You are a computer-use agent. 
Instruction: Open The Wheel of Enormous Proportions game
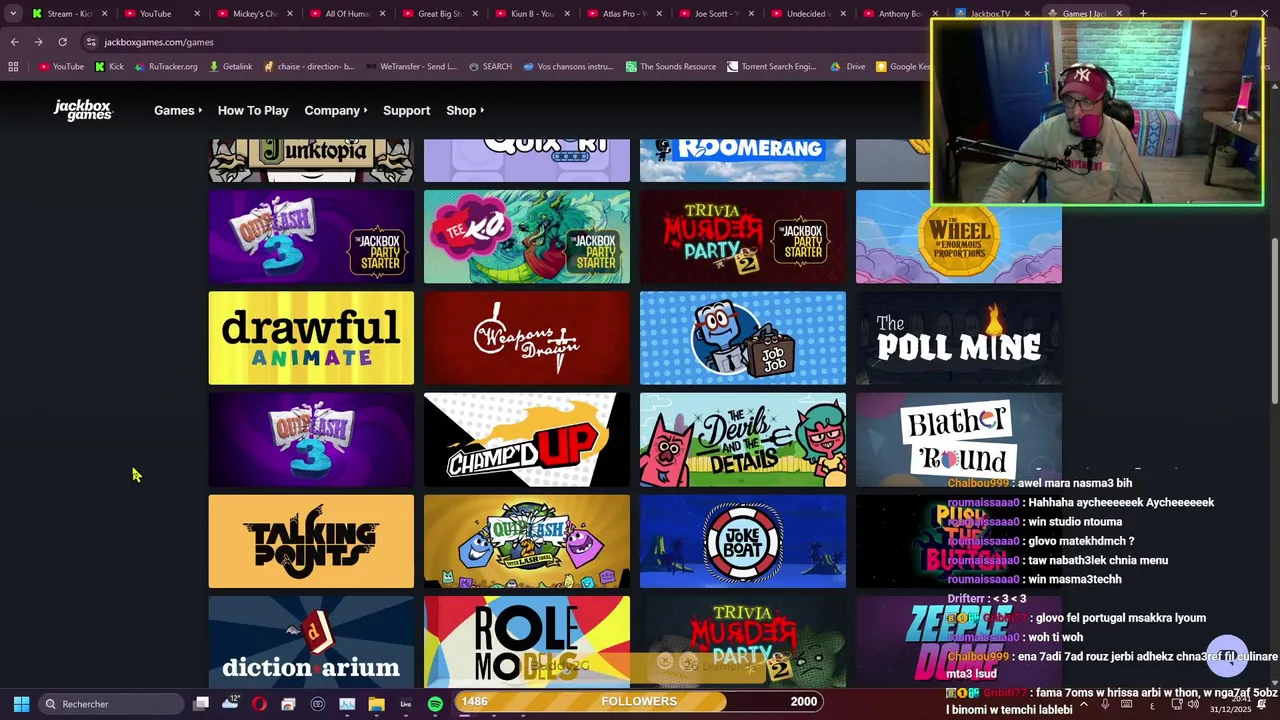[959, 237]
